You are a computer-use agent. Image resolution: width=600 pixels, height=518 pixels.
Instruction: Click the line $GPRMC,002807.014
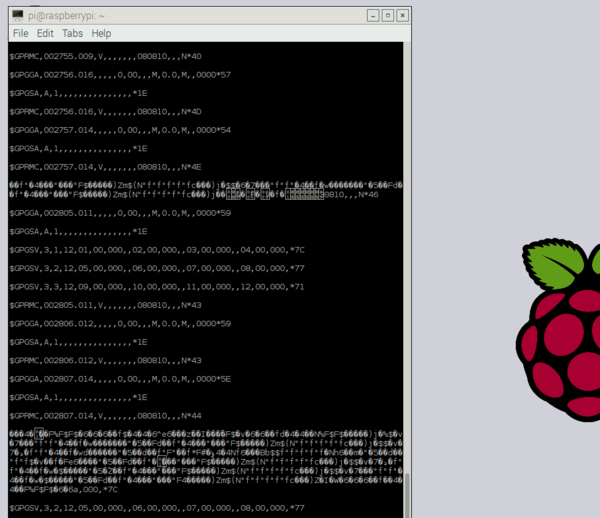click(105, 416)
